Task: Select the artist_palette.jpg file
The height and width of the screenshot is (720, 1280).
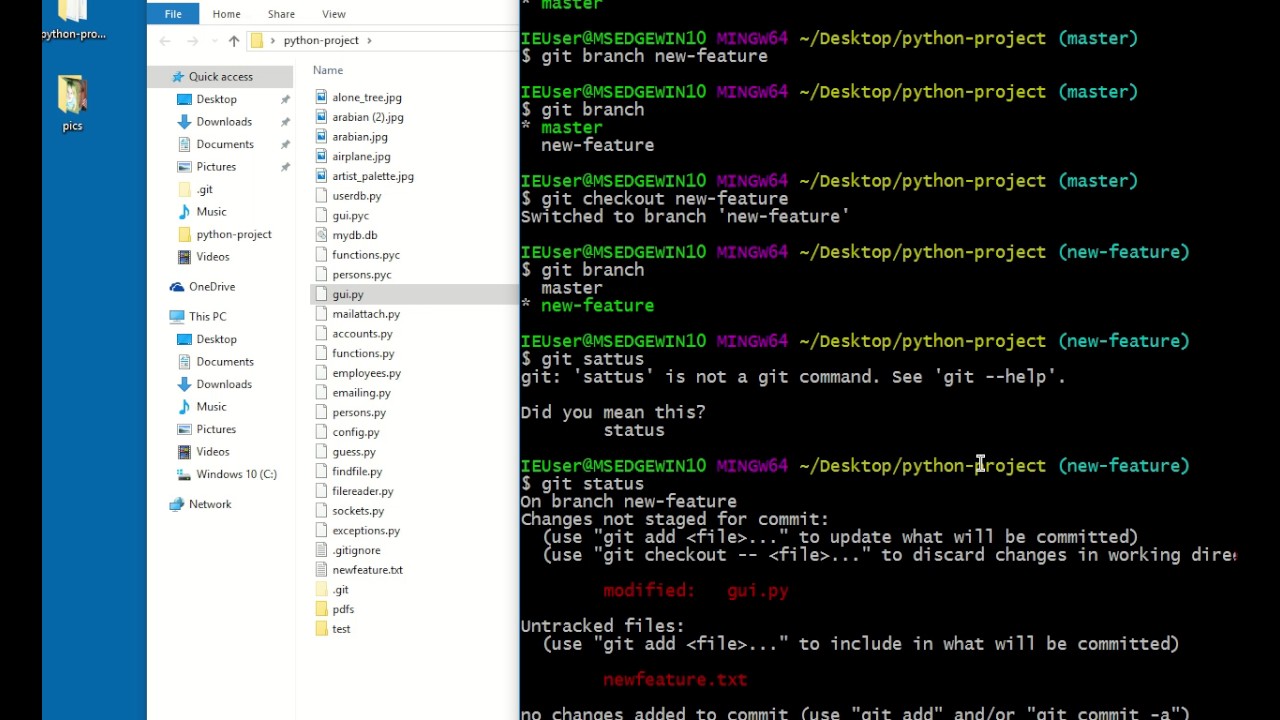Action: pyautogui.click(x=373, y=176)
